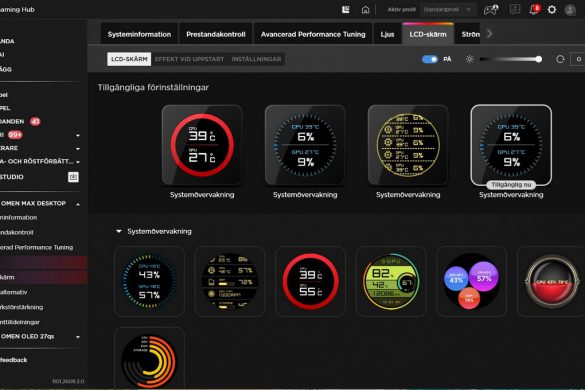Image resolution: width=585 pixels, height=390 pixels.
Task: Adjust the LCD brightness slider
Action: [510, 59]
